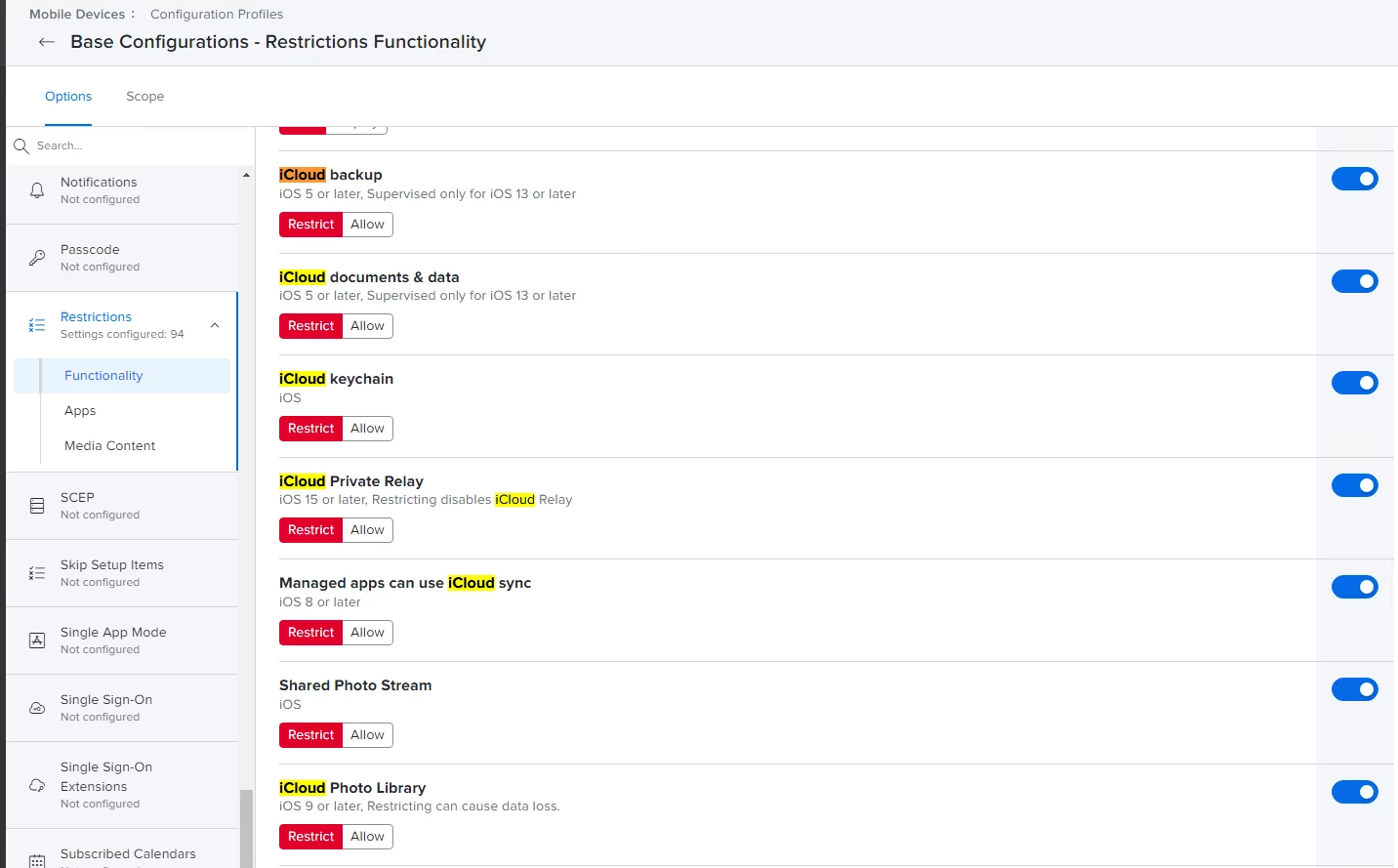Image resolution: width=1398 pixels, height=868 pixels.
Task: Click Allow for iCloud documents & data
Action: coord(368,326)
